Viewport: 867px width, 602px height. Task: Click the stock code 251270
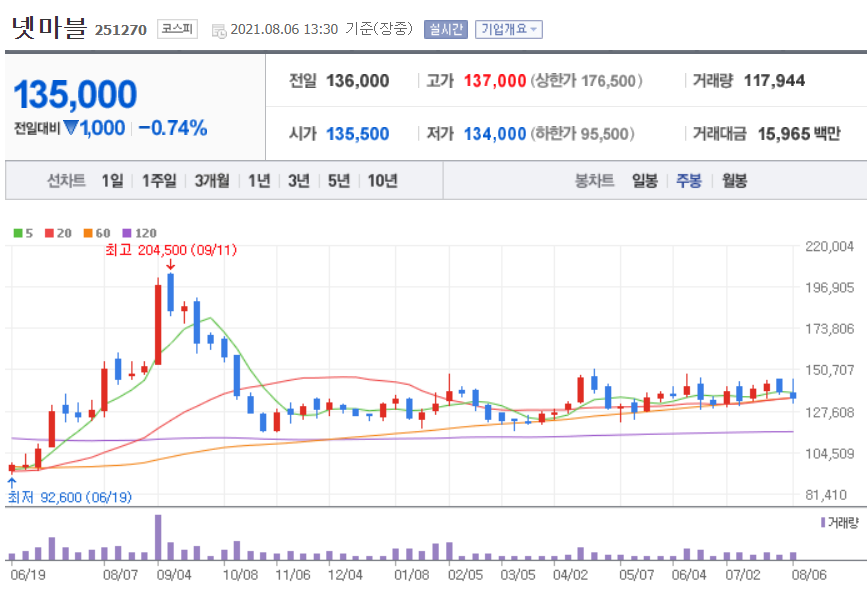121,30
